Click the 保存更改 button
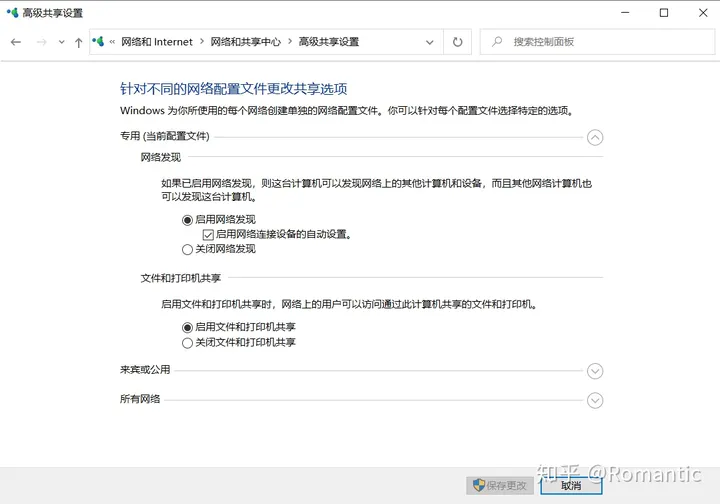Image resolution: width=720 pixels, height=504 pixels. click(500, 485)
